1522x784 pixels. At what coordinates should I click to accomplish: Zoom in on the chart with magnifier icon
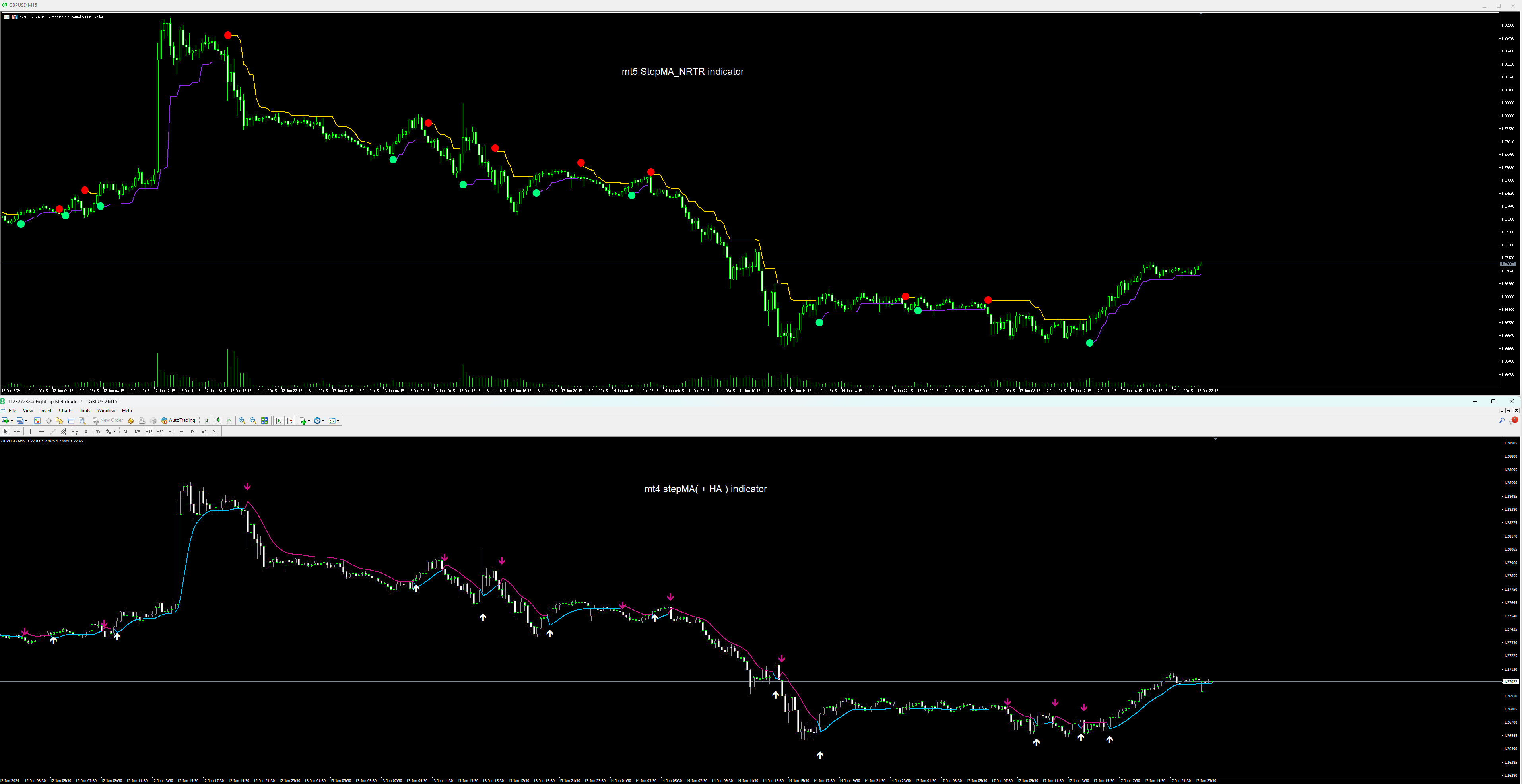[x=242, y=421]
